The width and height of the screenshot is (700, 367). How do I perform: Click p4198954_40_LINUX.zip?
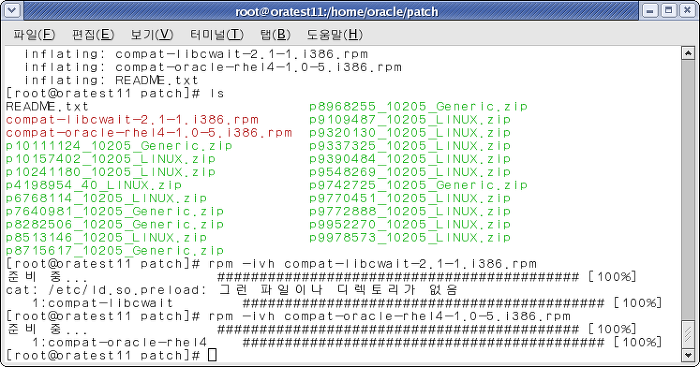(94, 185)
